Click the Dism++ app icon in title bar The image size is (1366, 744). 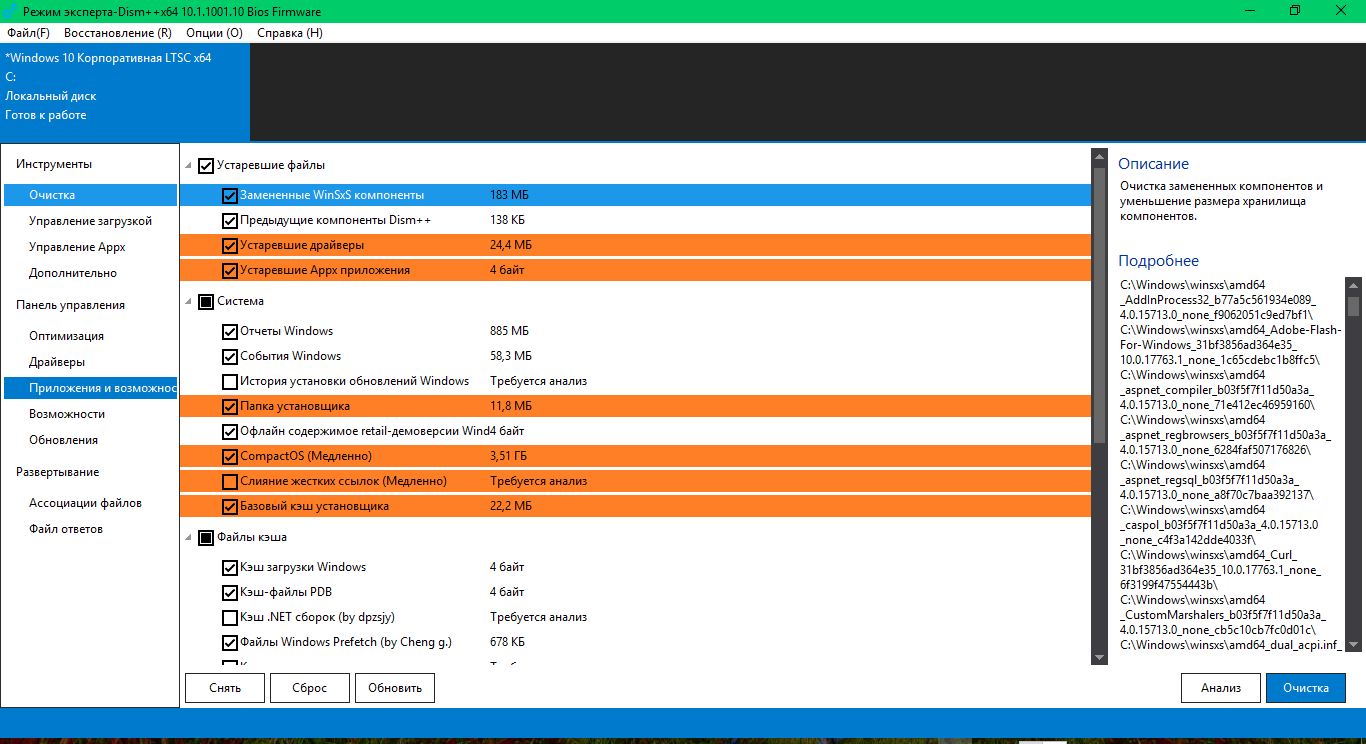tap(11, 11)
